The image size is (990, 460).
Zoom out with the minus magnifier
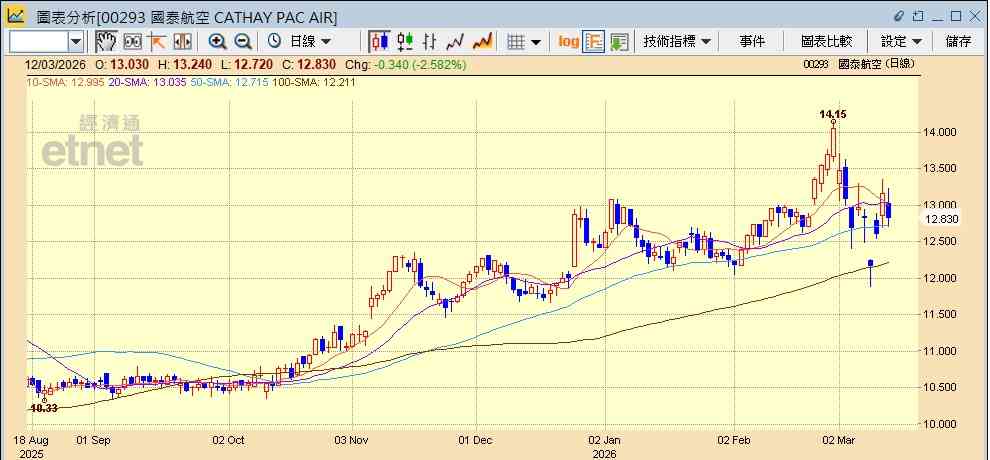[x=243, y=42]
